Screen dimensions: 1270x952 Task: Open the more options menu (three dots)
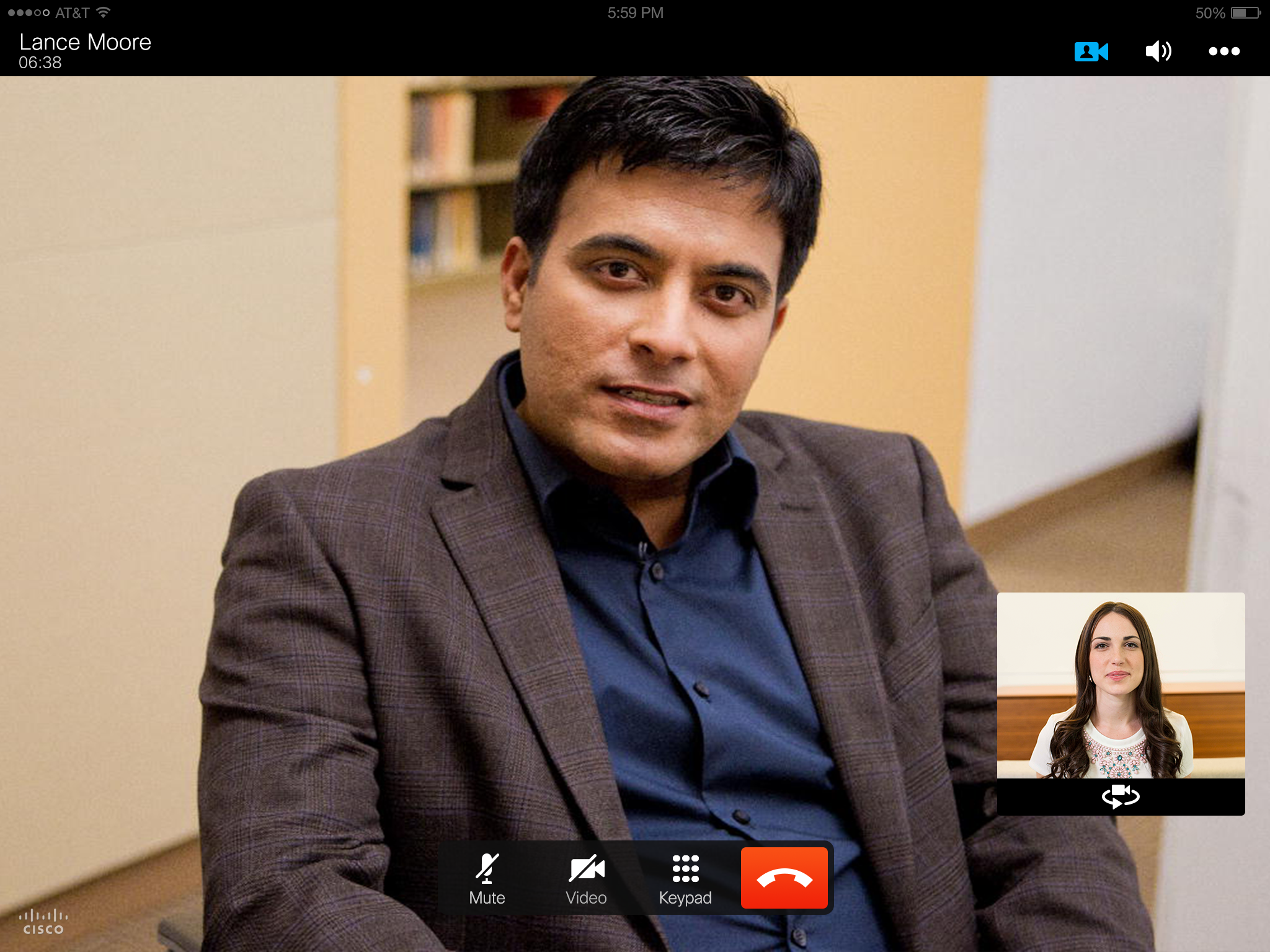(1224, 51)
